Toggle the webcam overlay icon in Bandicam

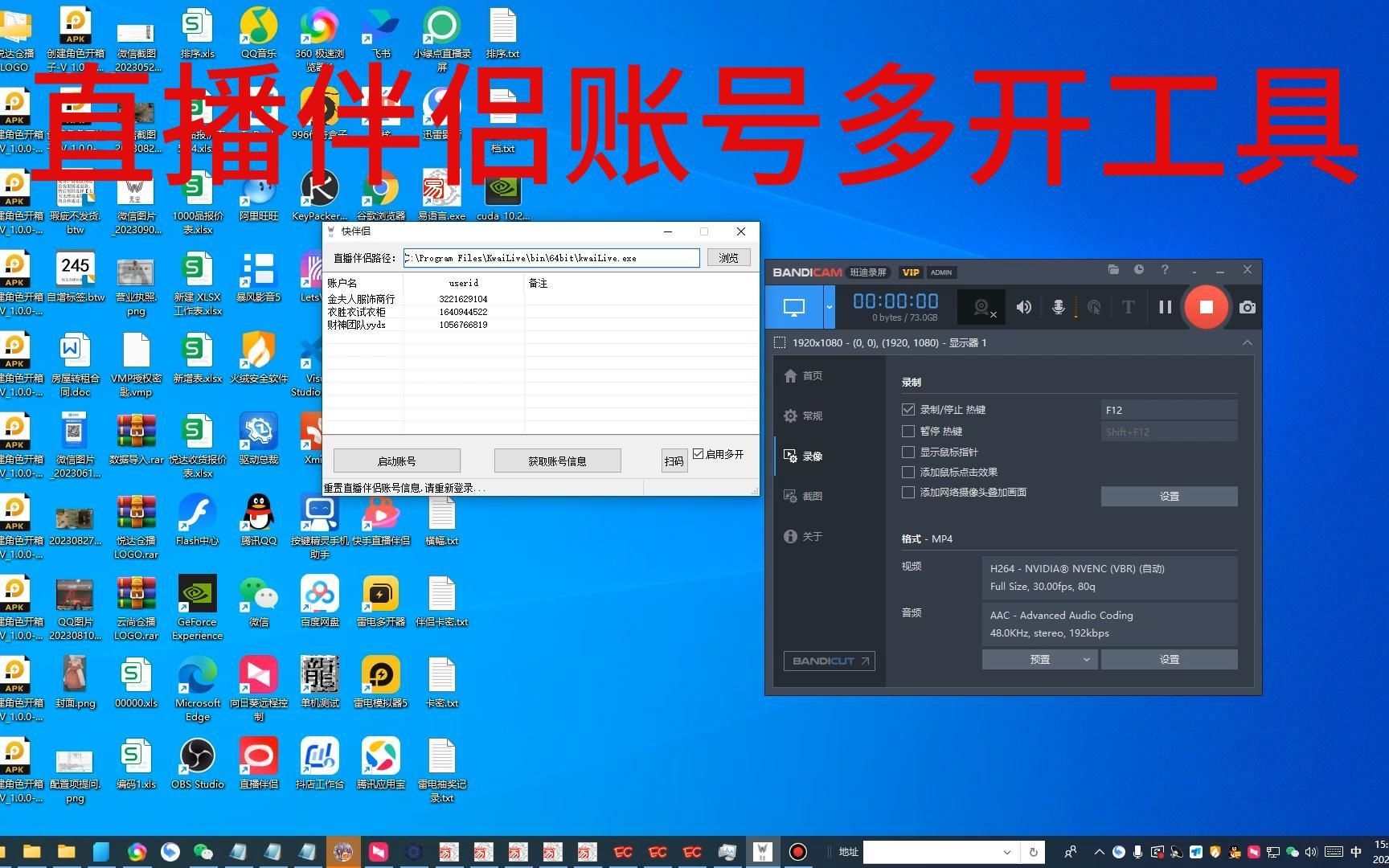click(983, 307)
